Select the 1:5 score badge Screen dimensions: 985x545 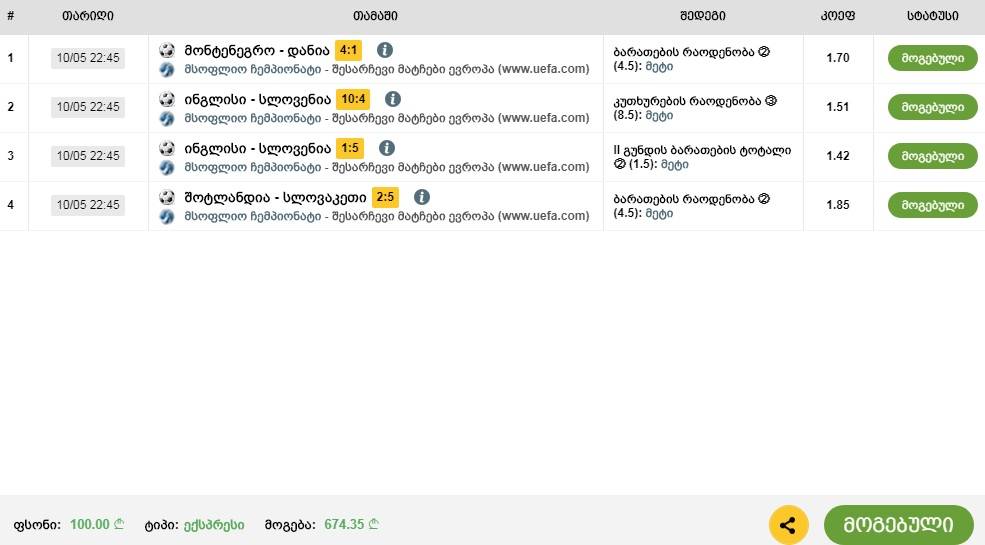[350, 148]
